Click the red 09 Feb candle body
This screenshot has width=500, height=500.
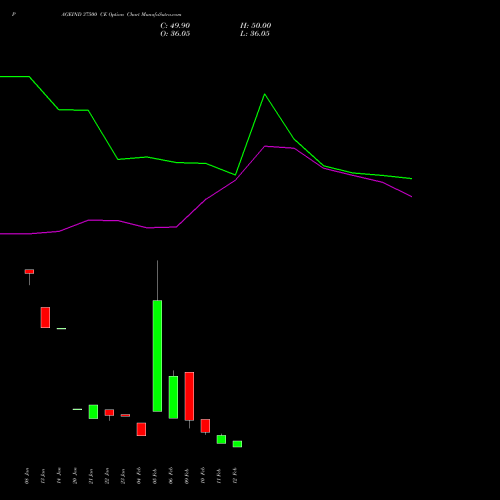189,396
